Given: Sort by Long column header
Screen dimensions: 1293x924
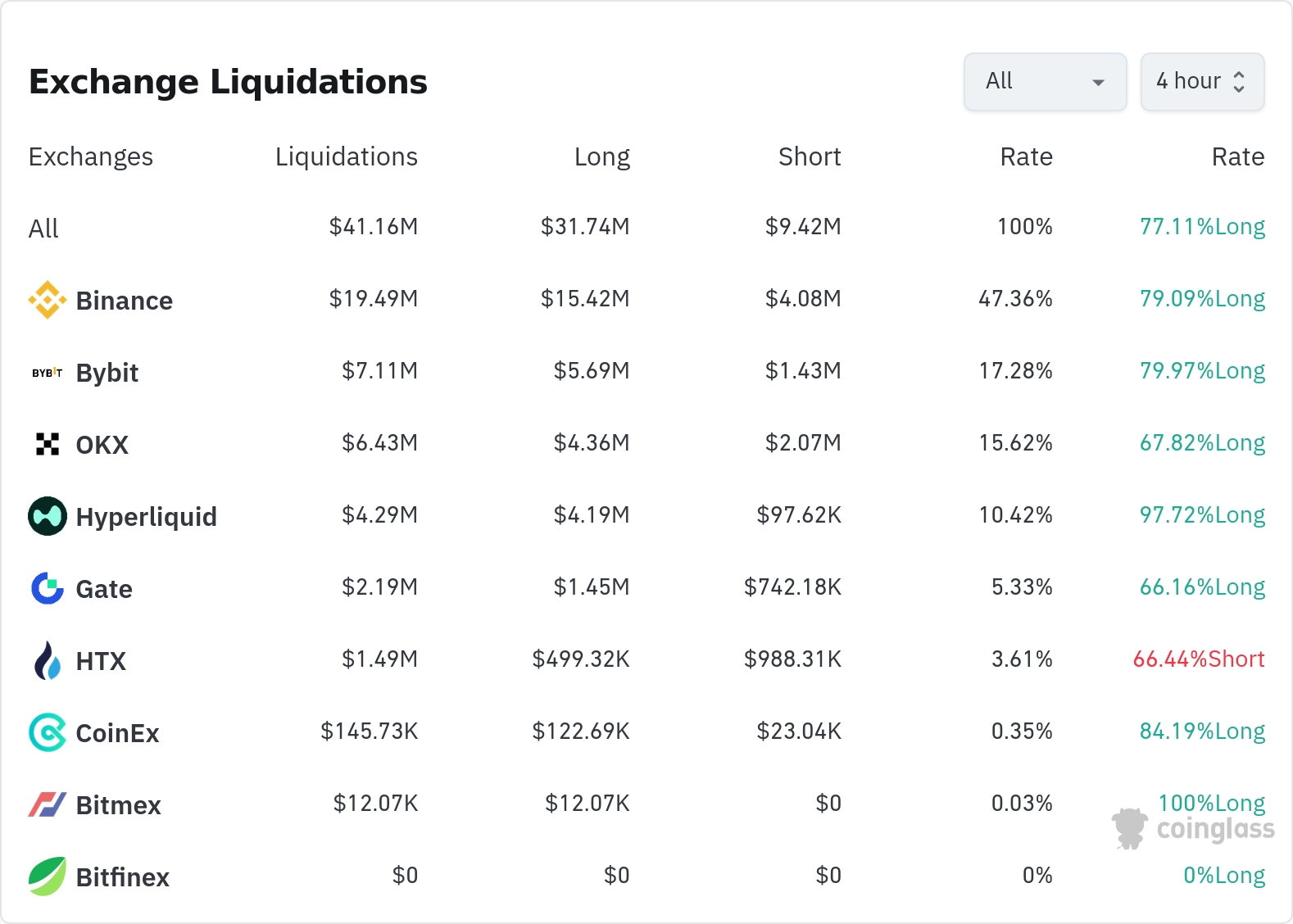Looking at the screenshot, I should click(601, 156).
